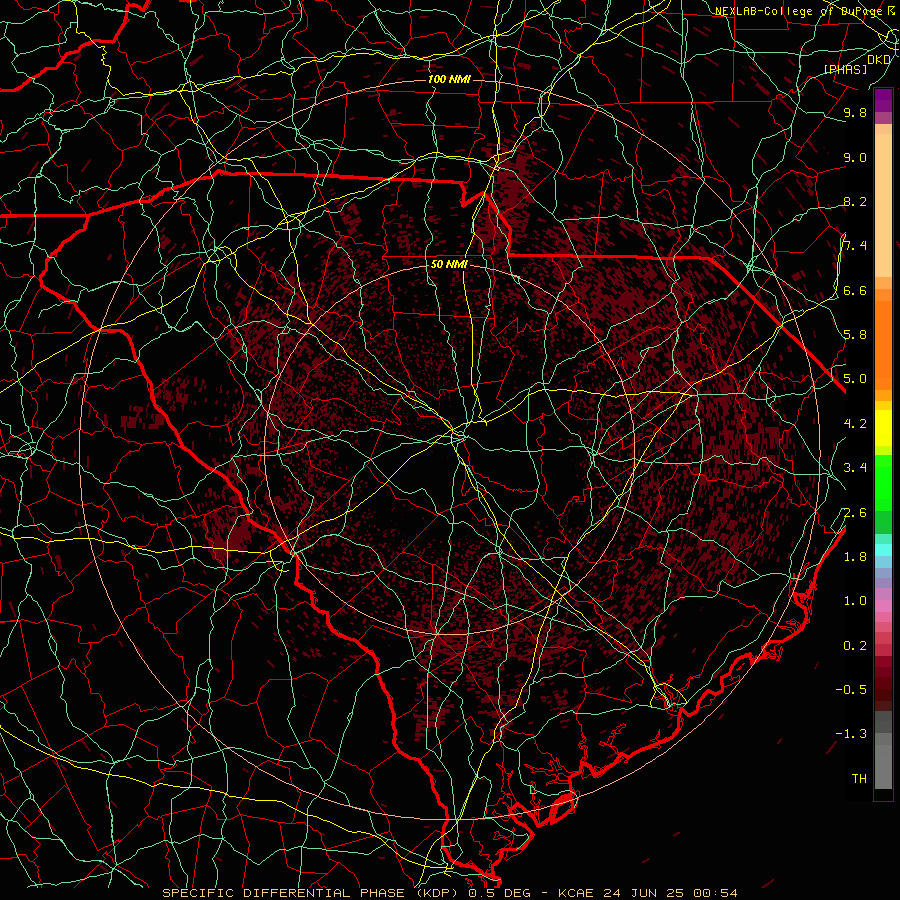Click the -0.5 value on the color scale
The width and height of the screenshot is (900, 900).
coord(851,690)
